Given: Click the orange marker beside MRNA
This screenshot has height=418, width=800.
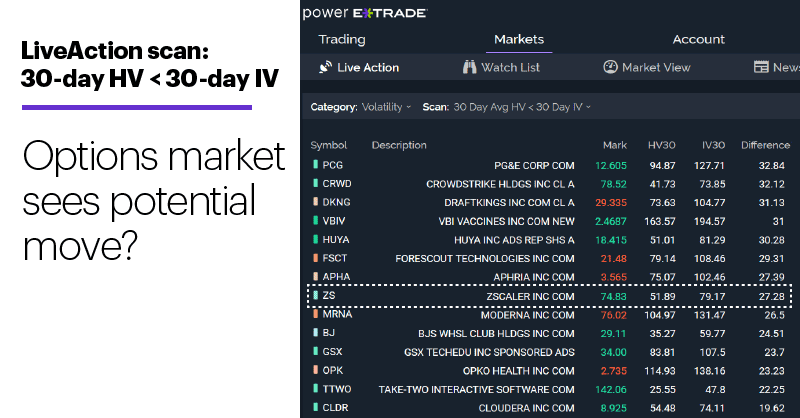Looking at the screenshot, I should pos(315,314).
